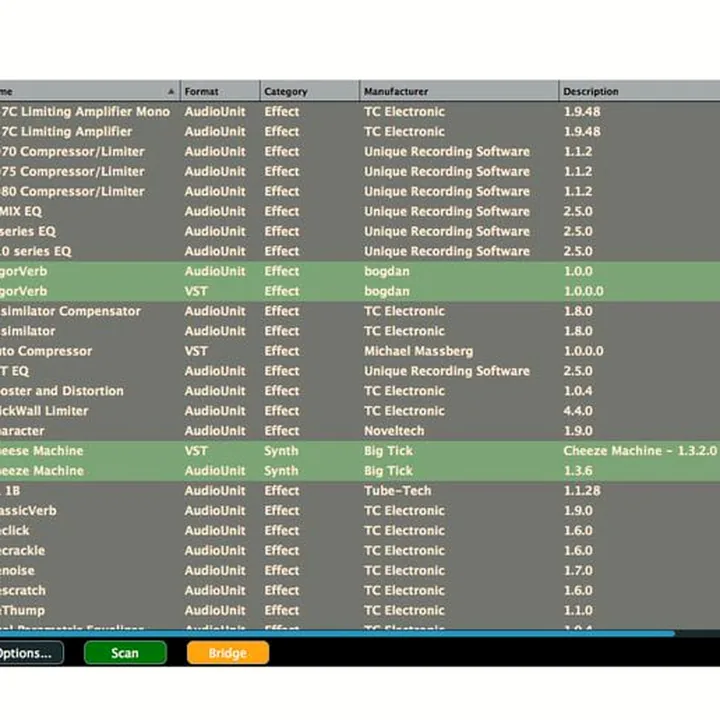Select the '1B' Tube-Tech row
The image size is (720, 720).
tap(360, 491)
